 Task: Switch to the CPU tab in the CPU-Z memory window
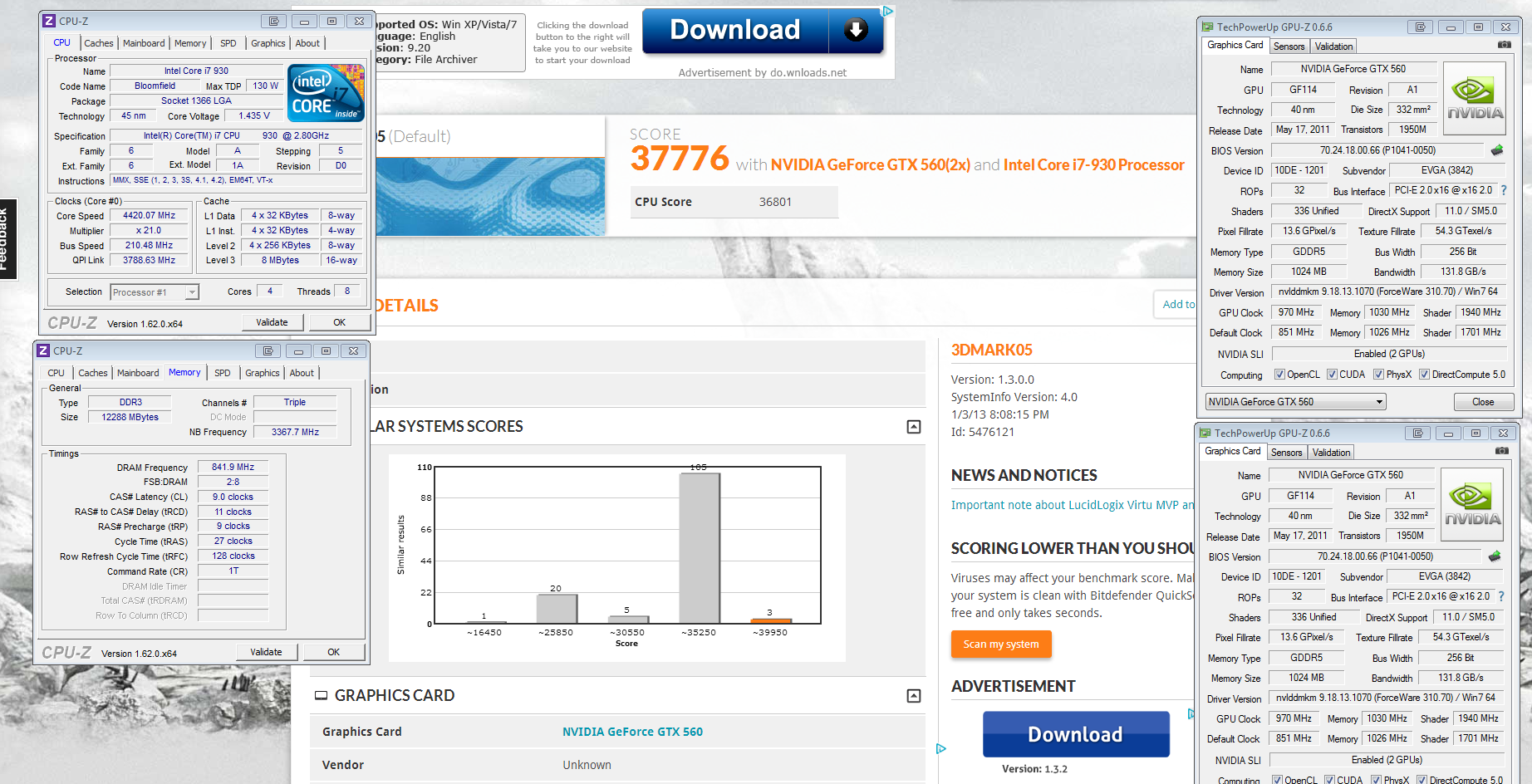point(56,373)
